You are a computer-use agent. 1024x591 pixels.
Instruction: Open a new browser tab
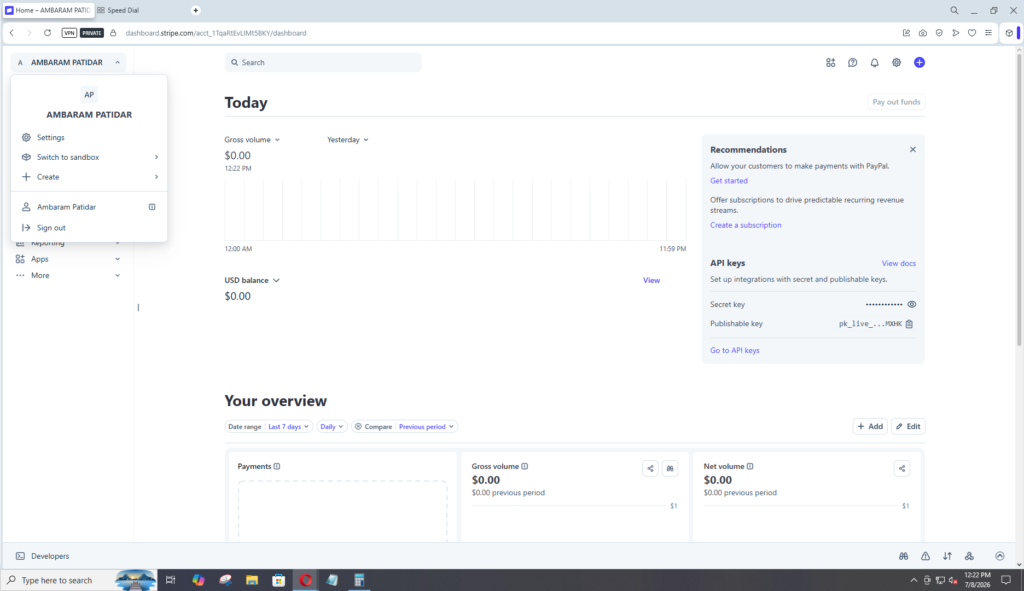pos(195,10)
